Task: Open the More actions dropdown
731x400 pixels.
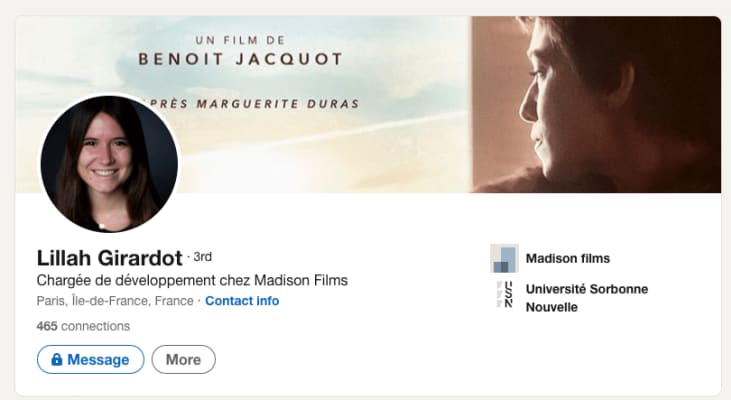Action: pyautogui.click(x=183, y=360)
